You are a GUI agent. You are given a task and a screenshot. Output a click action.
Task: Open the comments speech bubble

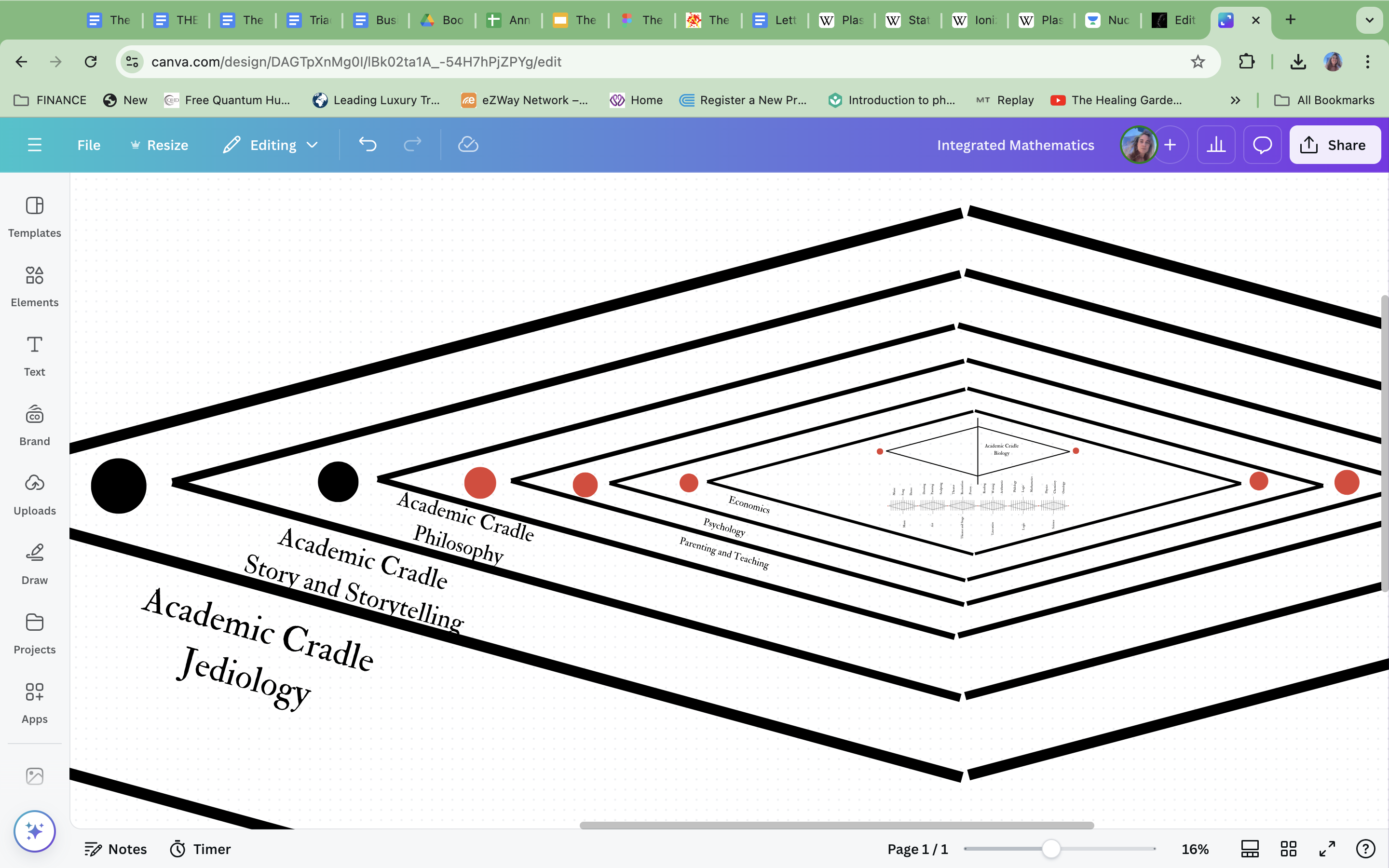pyautogui.click(x=1262, y=145)
